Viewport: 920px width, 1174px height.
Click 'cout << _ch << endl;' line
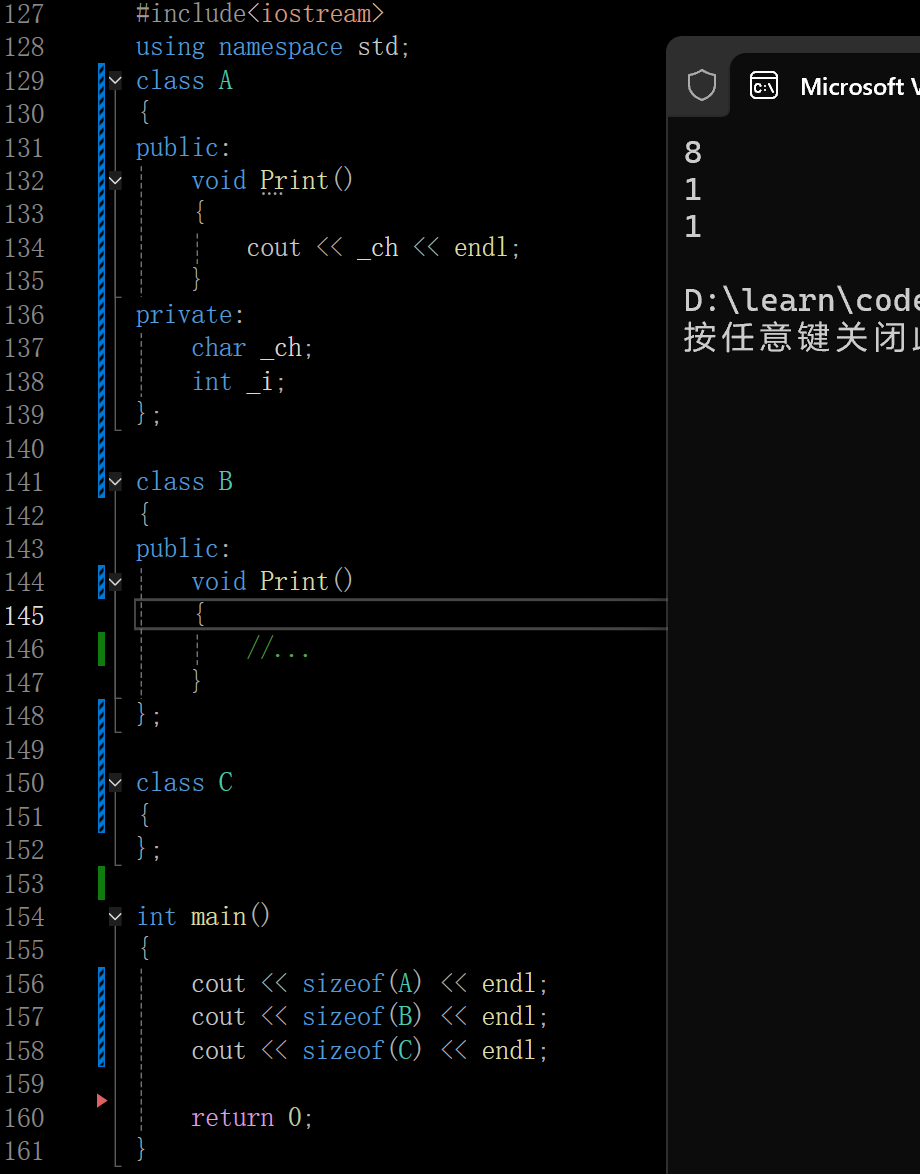click(x=383, y=247)
